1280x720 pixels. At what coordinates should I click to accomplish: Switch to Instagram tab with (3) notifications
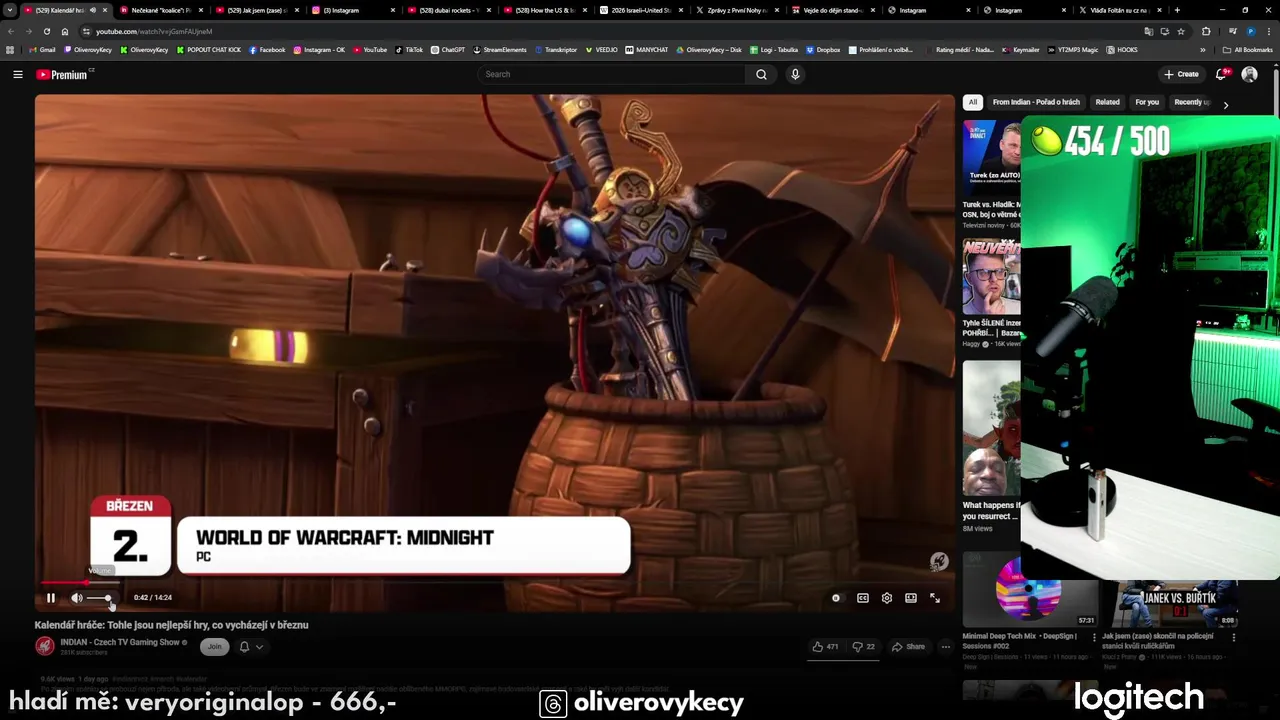349,10
